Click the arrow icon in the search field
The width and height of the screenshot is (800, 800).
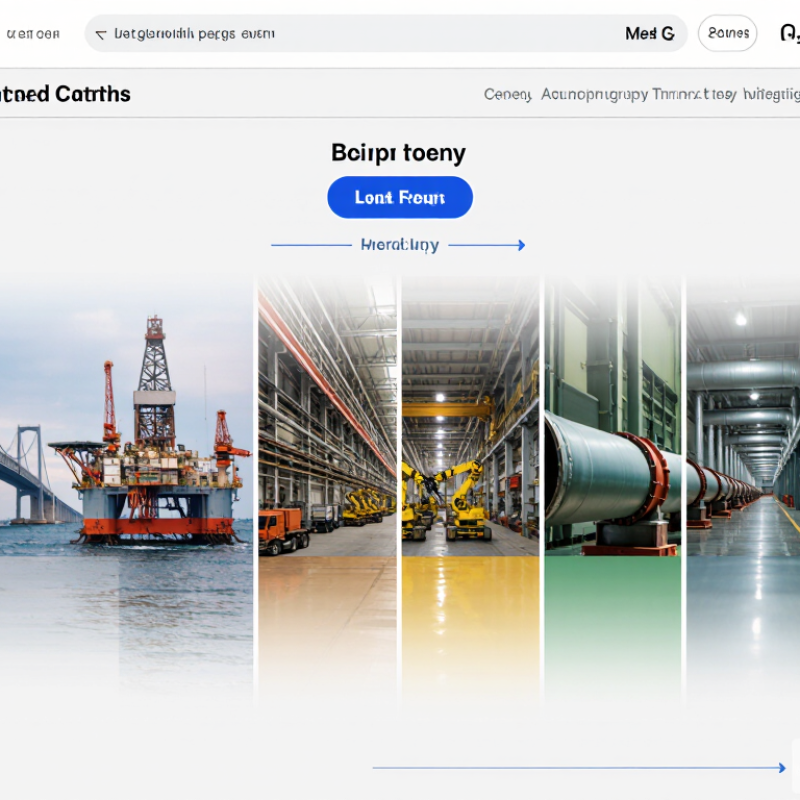[101, 34]
